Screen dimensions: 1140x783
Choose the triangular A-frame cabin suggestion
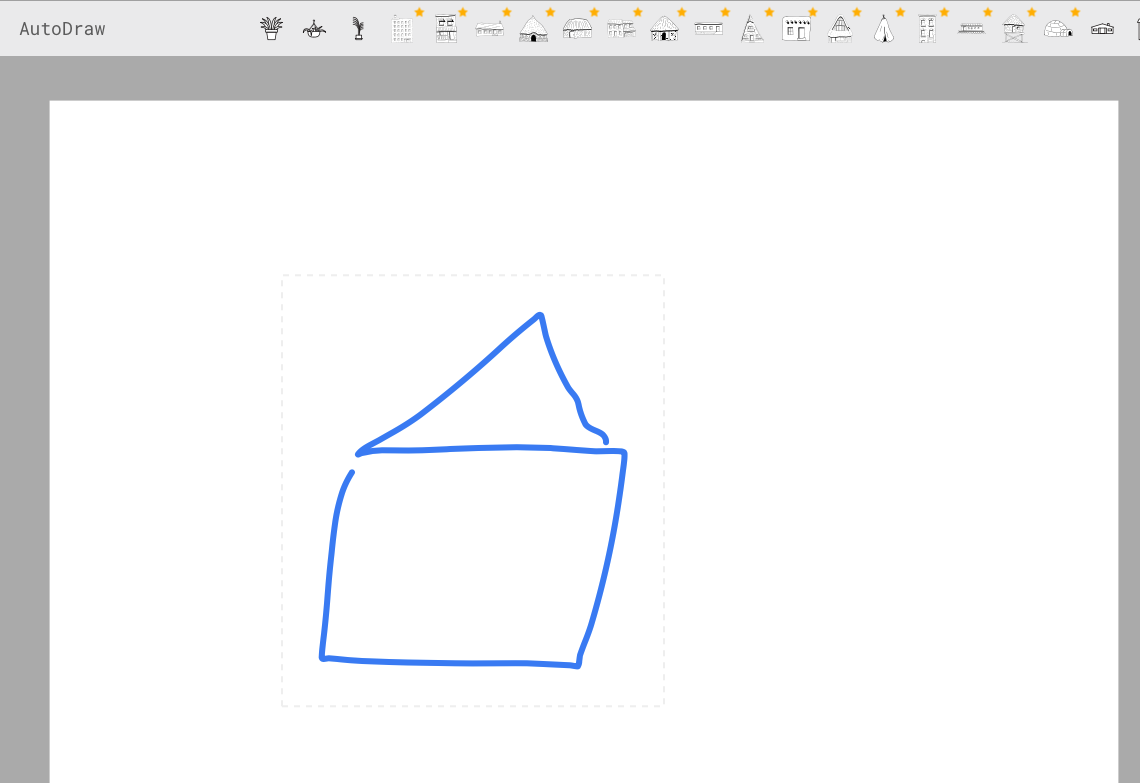pos(752,28)
